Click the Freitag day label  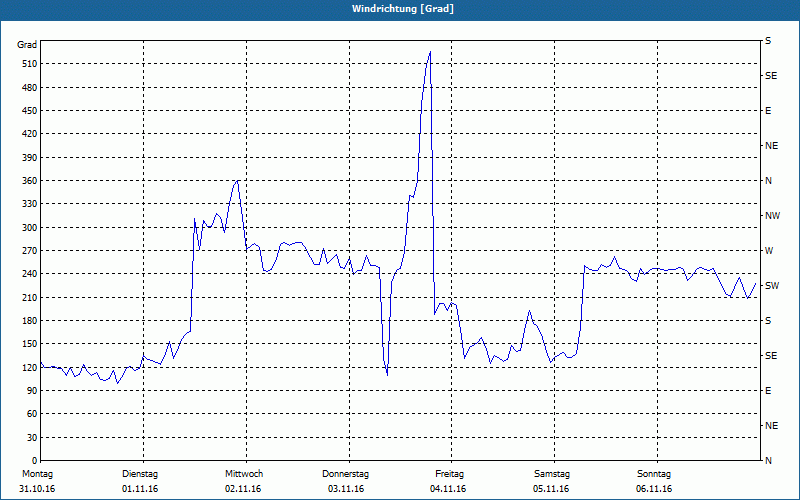pyautogui.click(x=449, y=474)
